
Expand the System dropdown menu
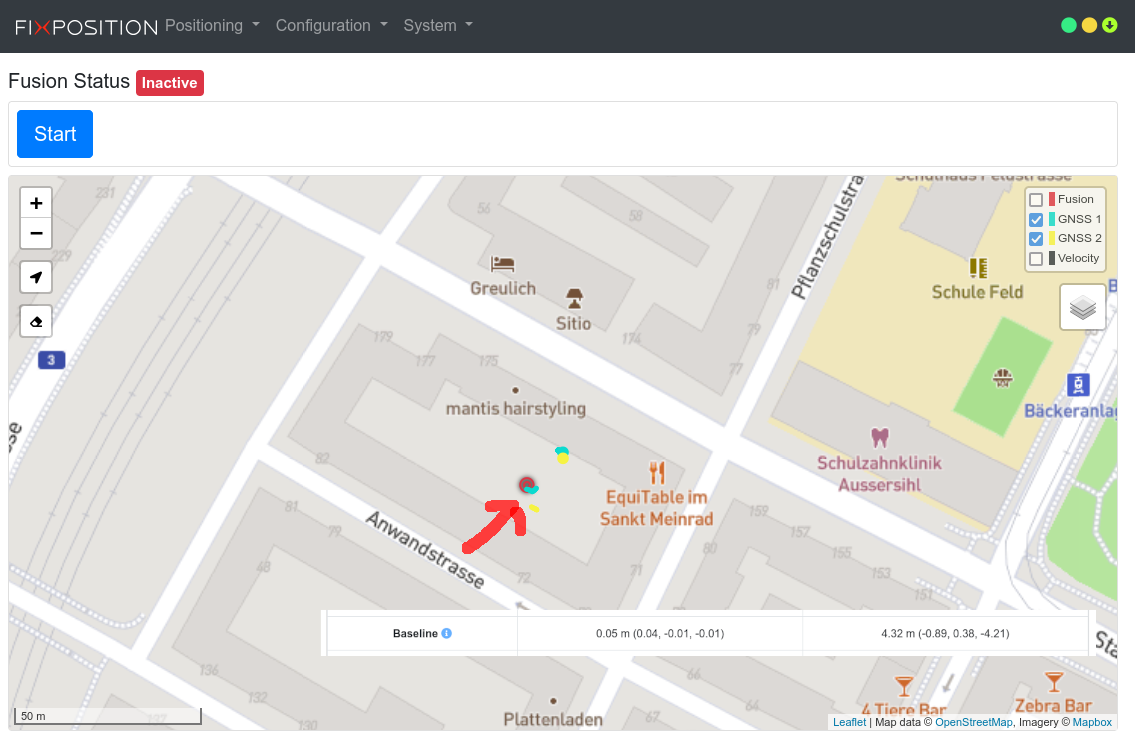point(438,26)
